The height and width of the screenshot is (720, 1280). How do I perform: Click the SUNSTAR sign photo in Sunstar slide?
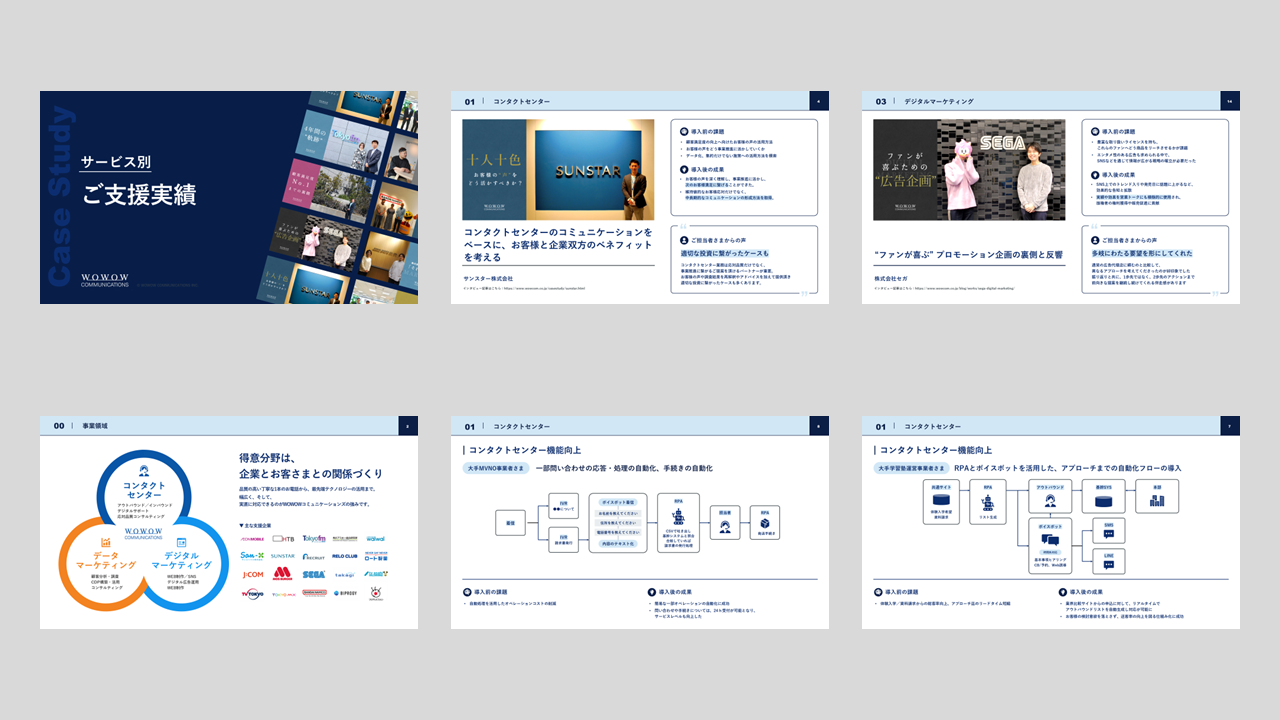(558, 170)
